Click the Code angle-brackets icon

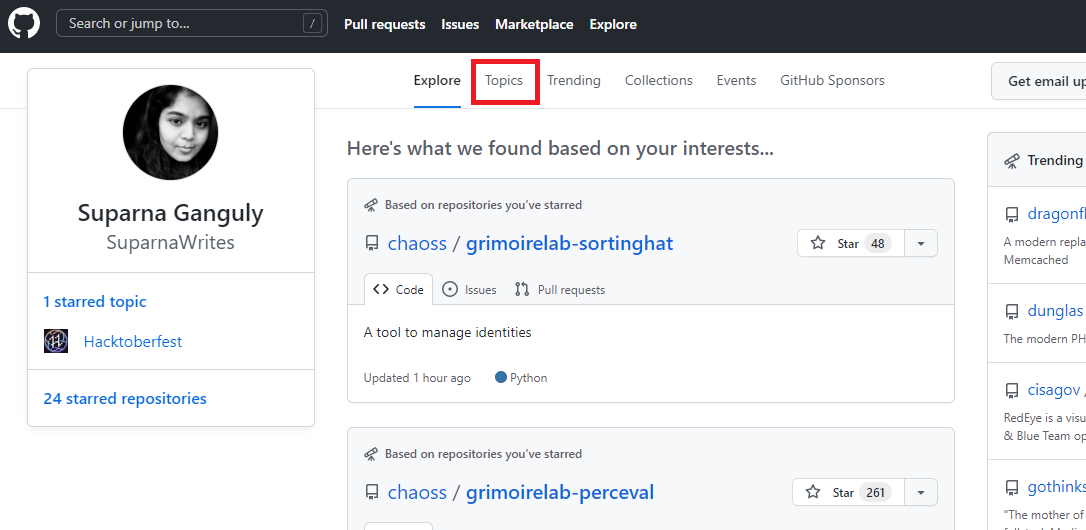tap(380, 290)
